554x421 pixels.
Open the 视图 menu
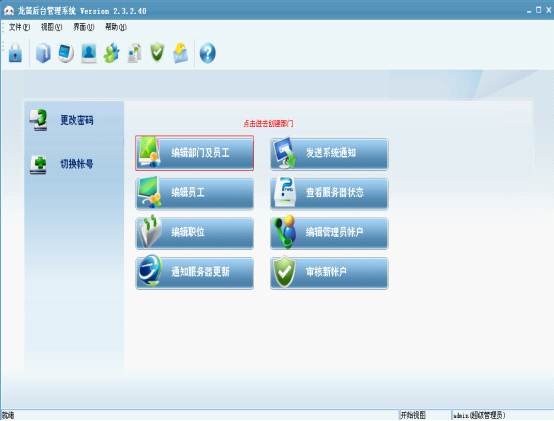click(51, 27)
